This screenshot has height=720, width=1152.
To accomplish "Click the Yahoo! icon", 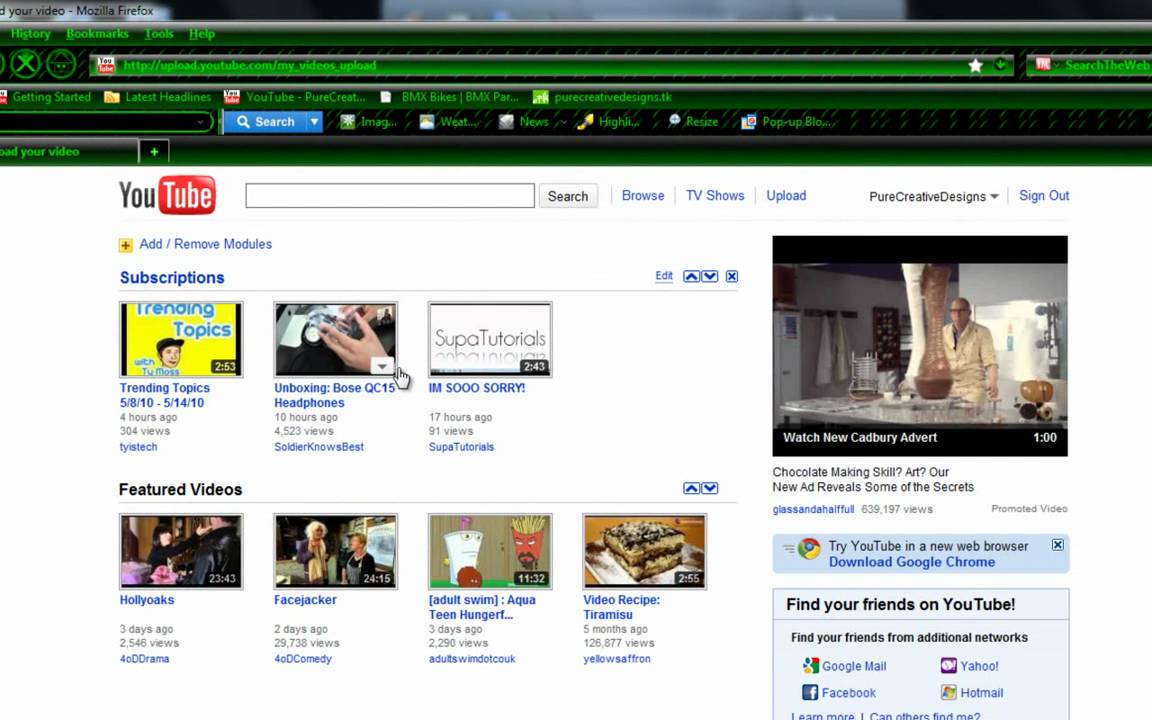I will click(x=948, y=666).
